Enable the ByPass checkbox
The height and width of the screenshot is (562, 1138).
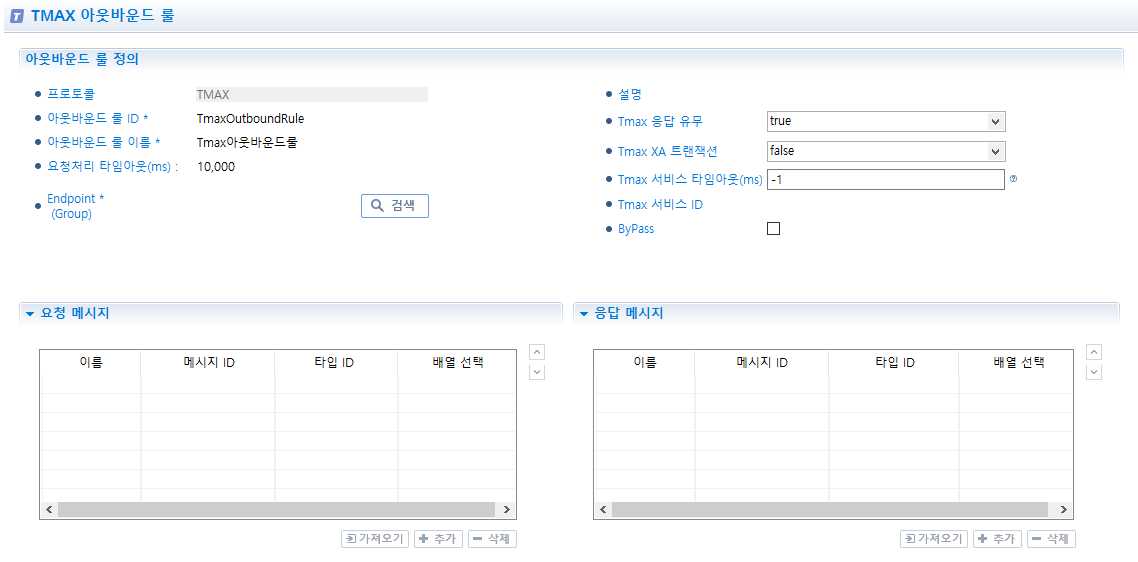coord(774,229)
